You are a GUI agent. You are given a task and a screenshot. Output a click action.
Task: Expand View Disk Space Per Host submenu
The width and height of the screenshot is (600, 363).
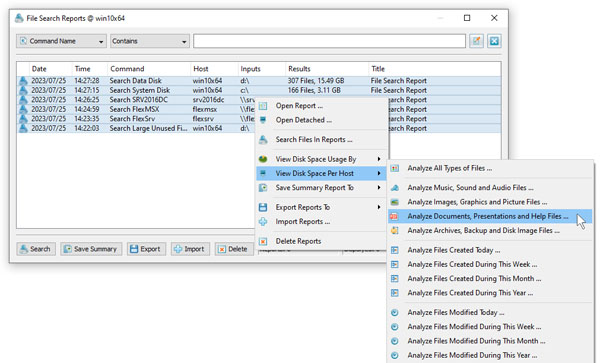click(379, 173)
